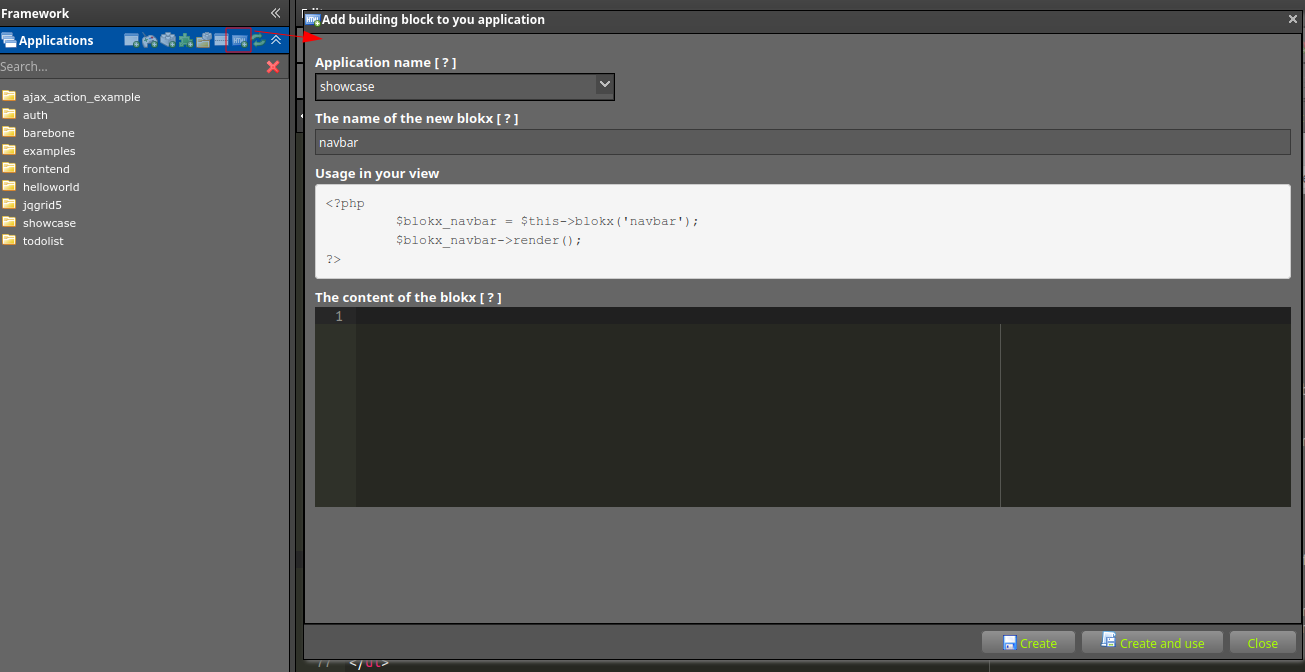Collapse the Applications section chevron

(x=277, y=40)
